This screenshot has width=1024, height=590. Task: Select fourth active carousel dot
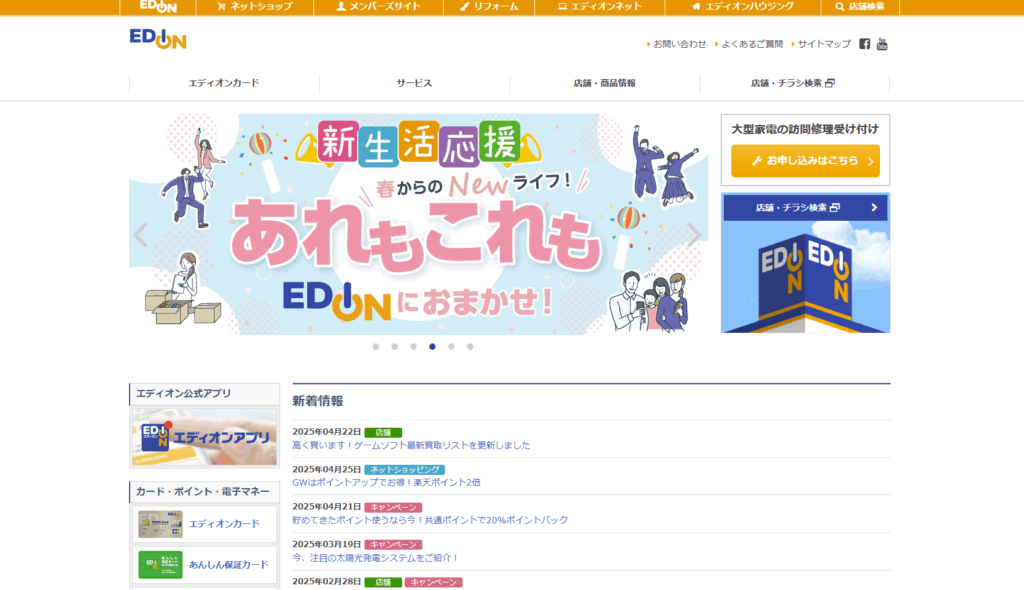coord(432,347)
